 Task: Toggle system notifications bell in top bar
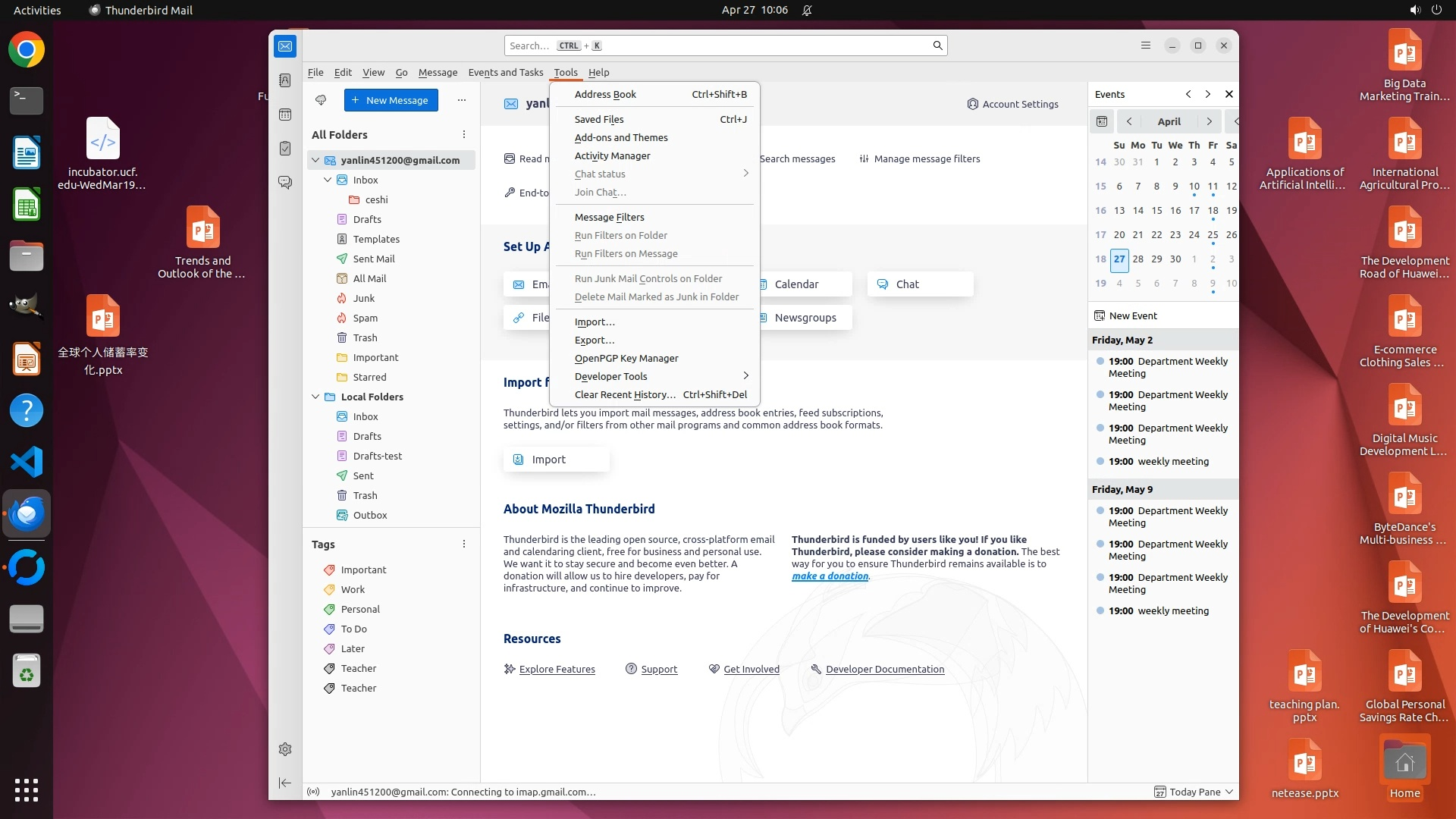pyautogui.click(x=807, y=10)
